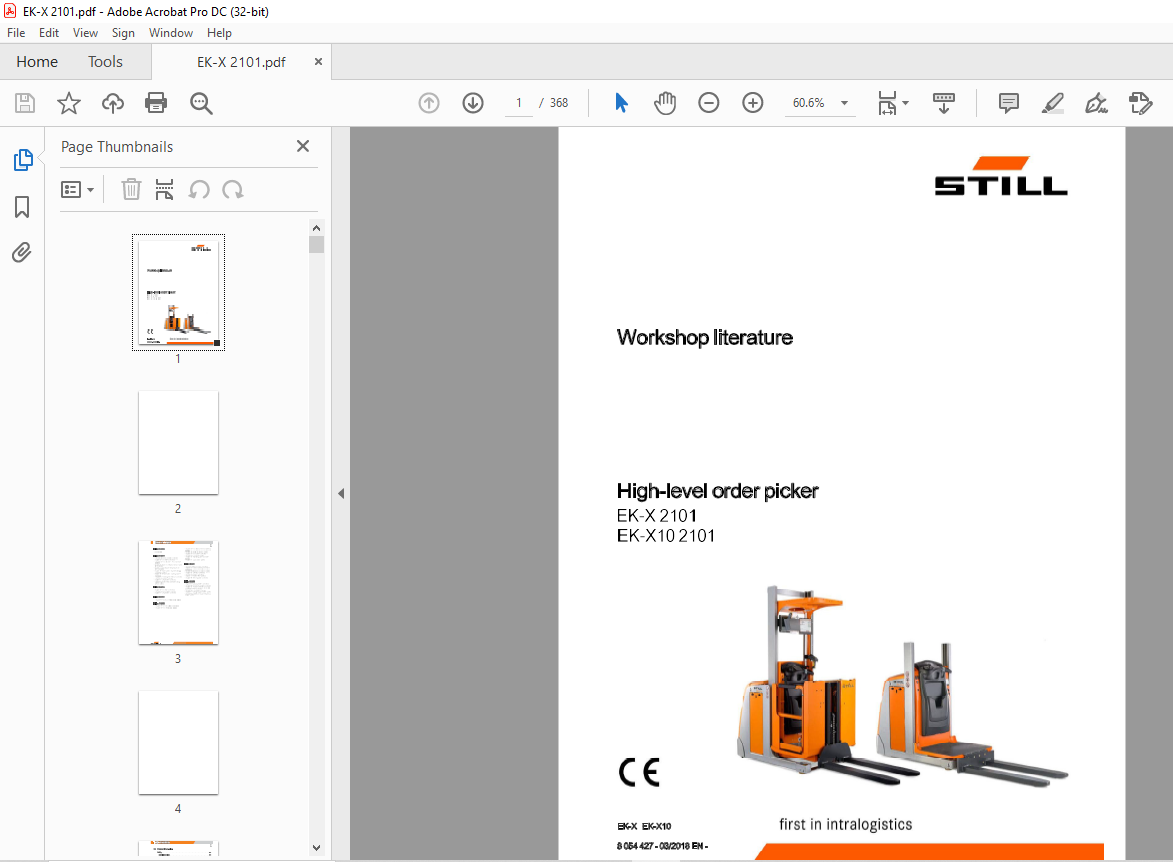Open the find text magnifier icon

(x=201, y=103)
